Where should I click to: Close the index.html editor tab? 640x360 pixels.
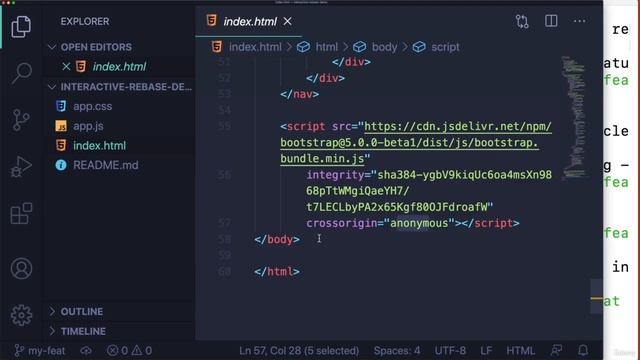click(288, 21)
